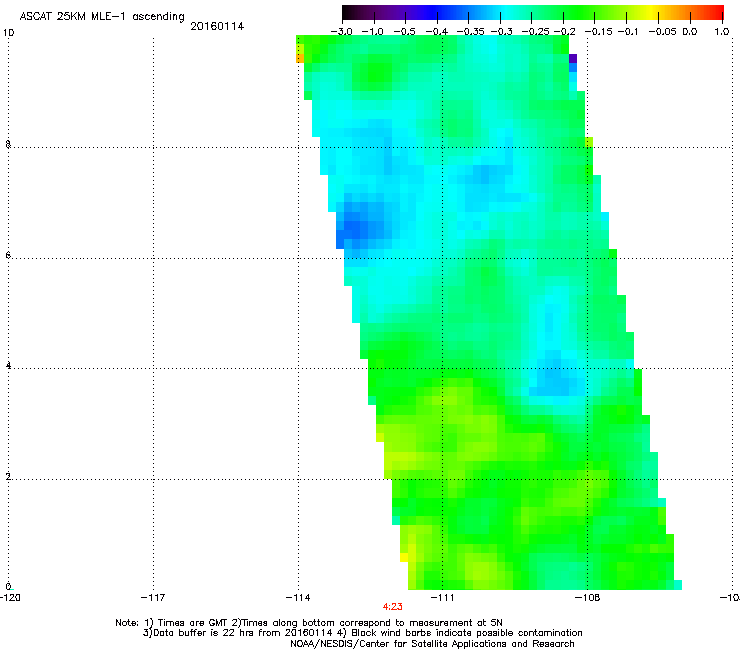This screenshot has height=650, width=740.
Task: Click the color scale label "0.0"
Action: tap(690, 32)
